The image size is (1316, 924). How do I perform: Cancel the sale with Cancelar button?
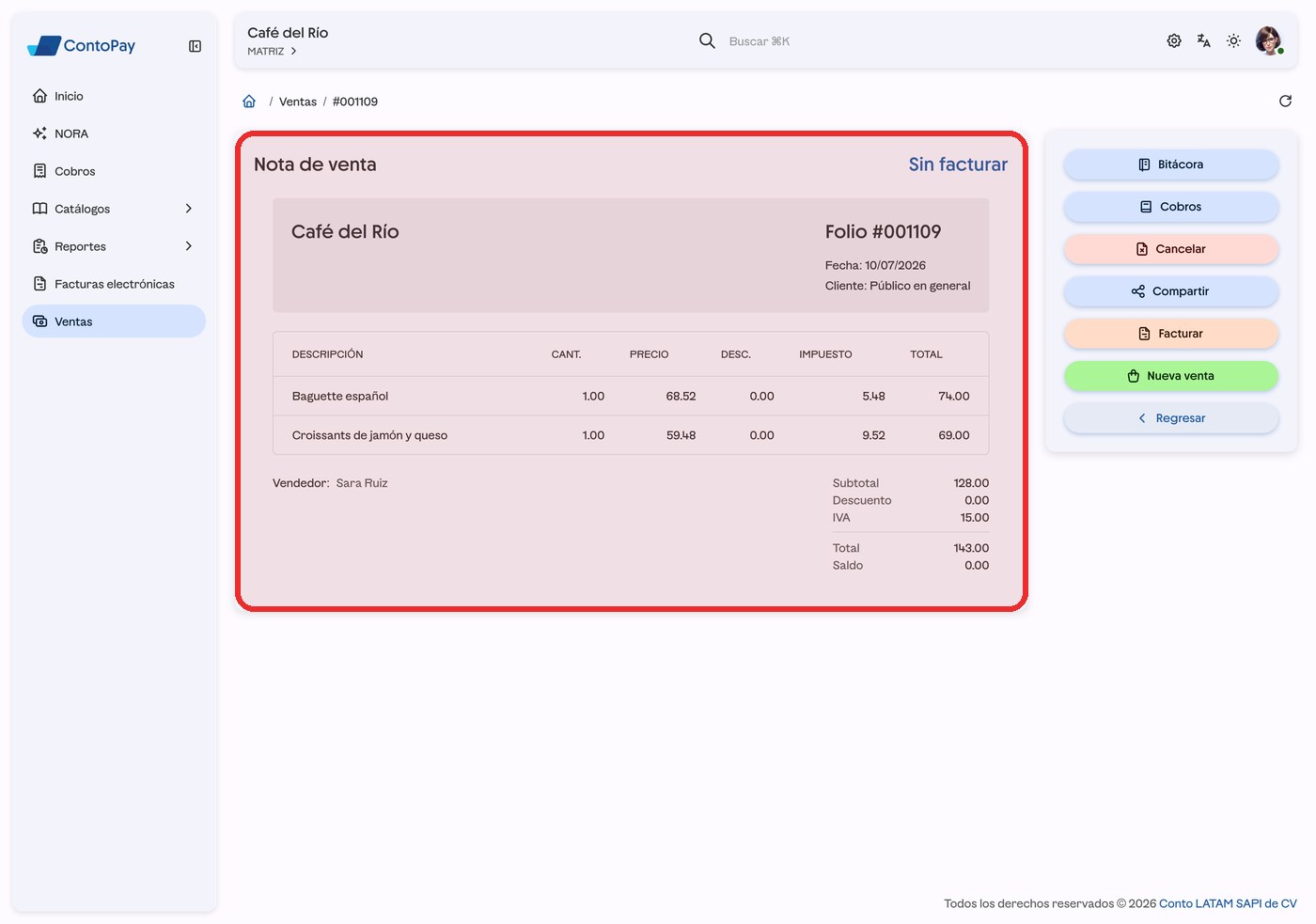click(x=1171, y=249)
